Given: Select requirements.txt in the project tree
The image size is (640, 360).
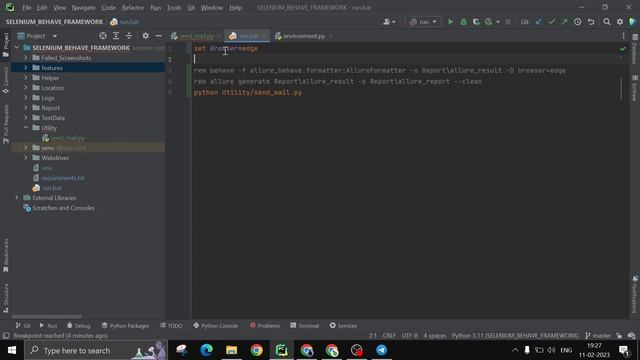Looking at the screenshot, I should click(x=63, y=178).
